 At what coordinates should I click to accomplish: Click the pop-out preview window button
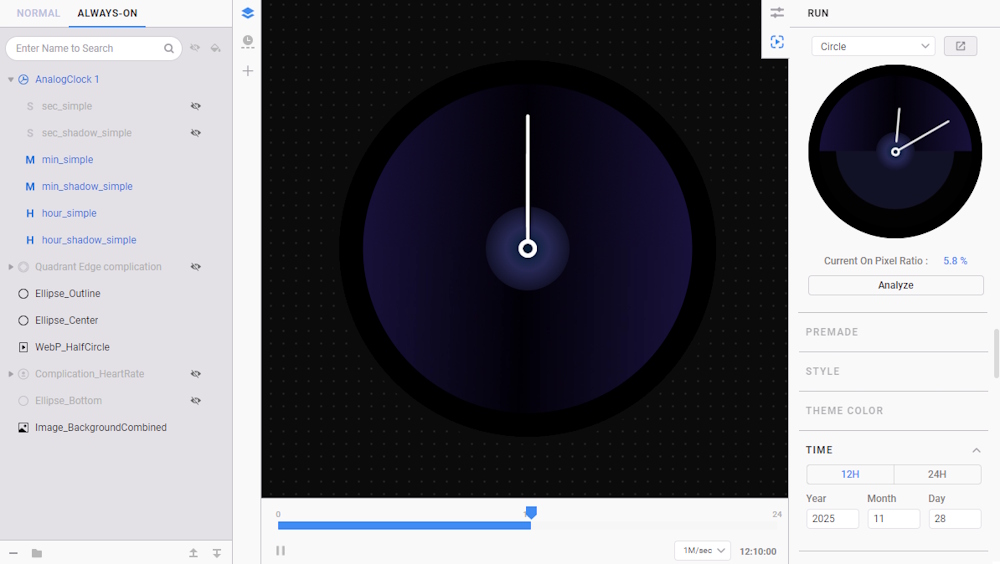tap(960, 46)
